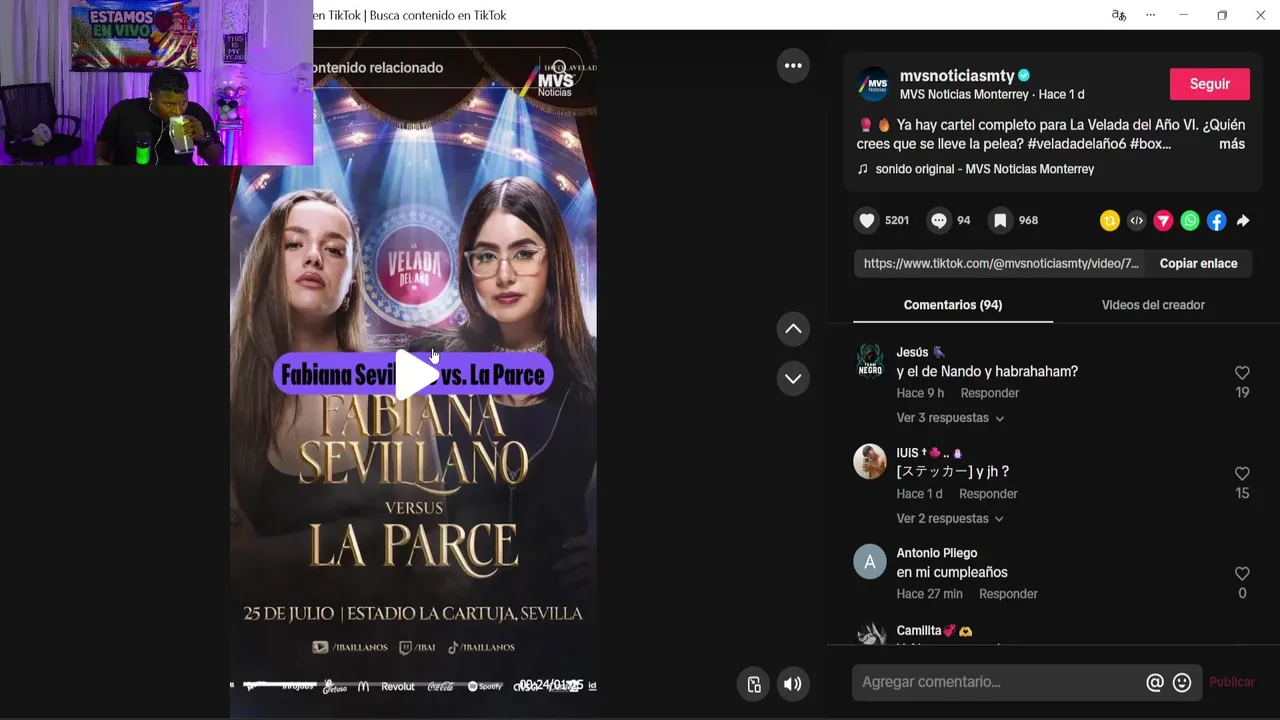Open comments via the speech bubble icon
1280x720 pixels.
click(x=938, y=221)
